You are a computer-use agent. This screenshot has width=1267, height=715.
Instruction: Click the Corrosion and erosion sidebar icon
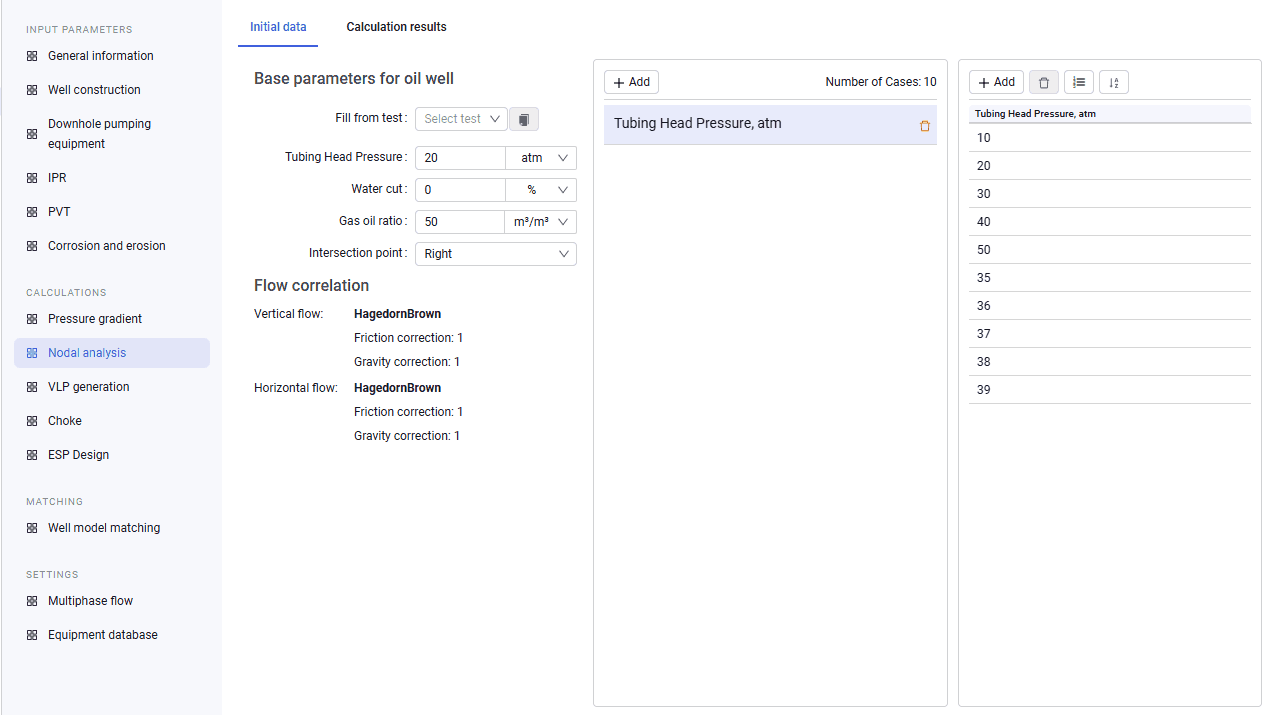tap(32, 246)
